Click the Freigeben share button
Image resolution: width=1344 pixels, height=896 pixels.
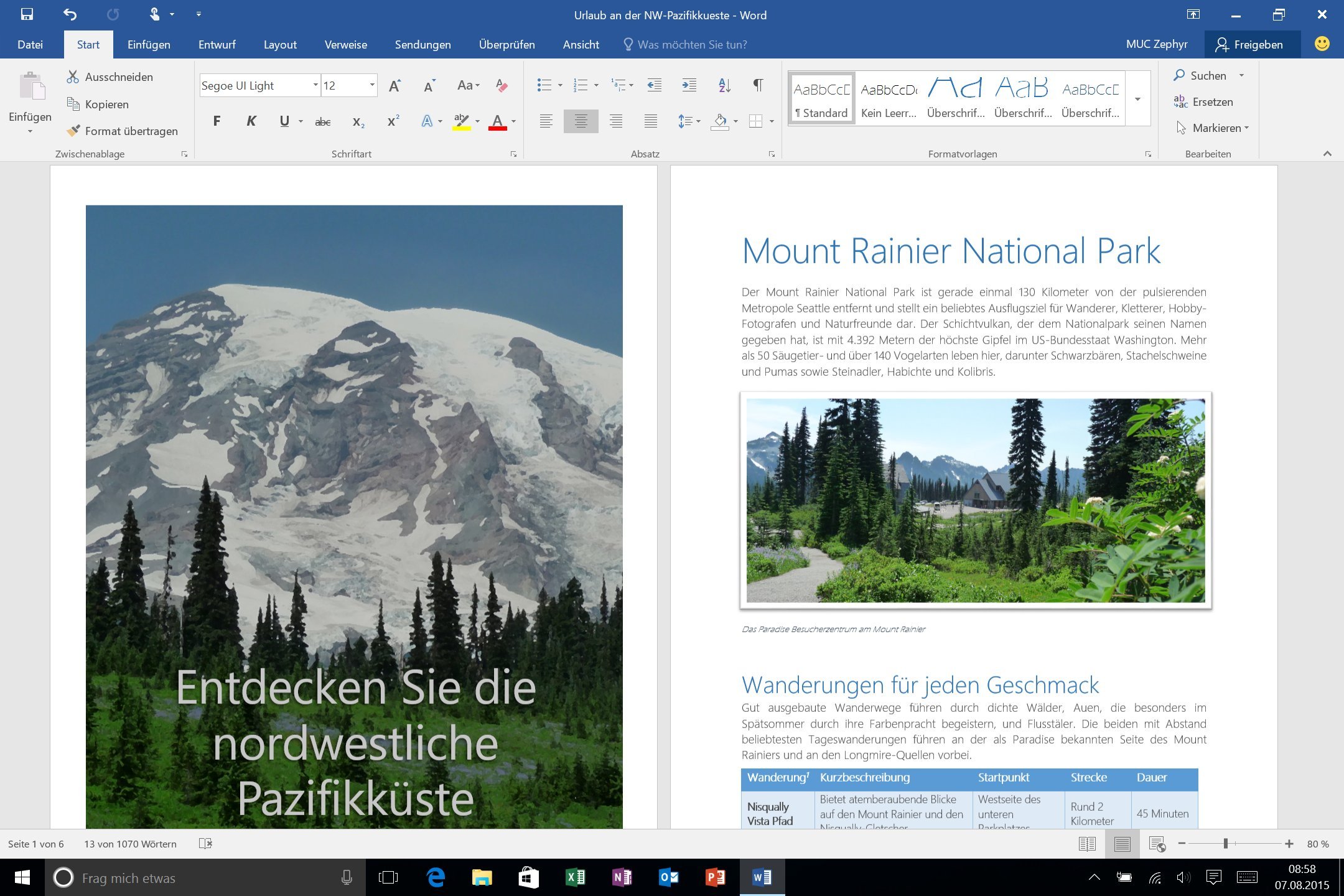point(1252,44)
